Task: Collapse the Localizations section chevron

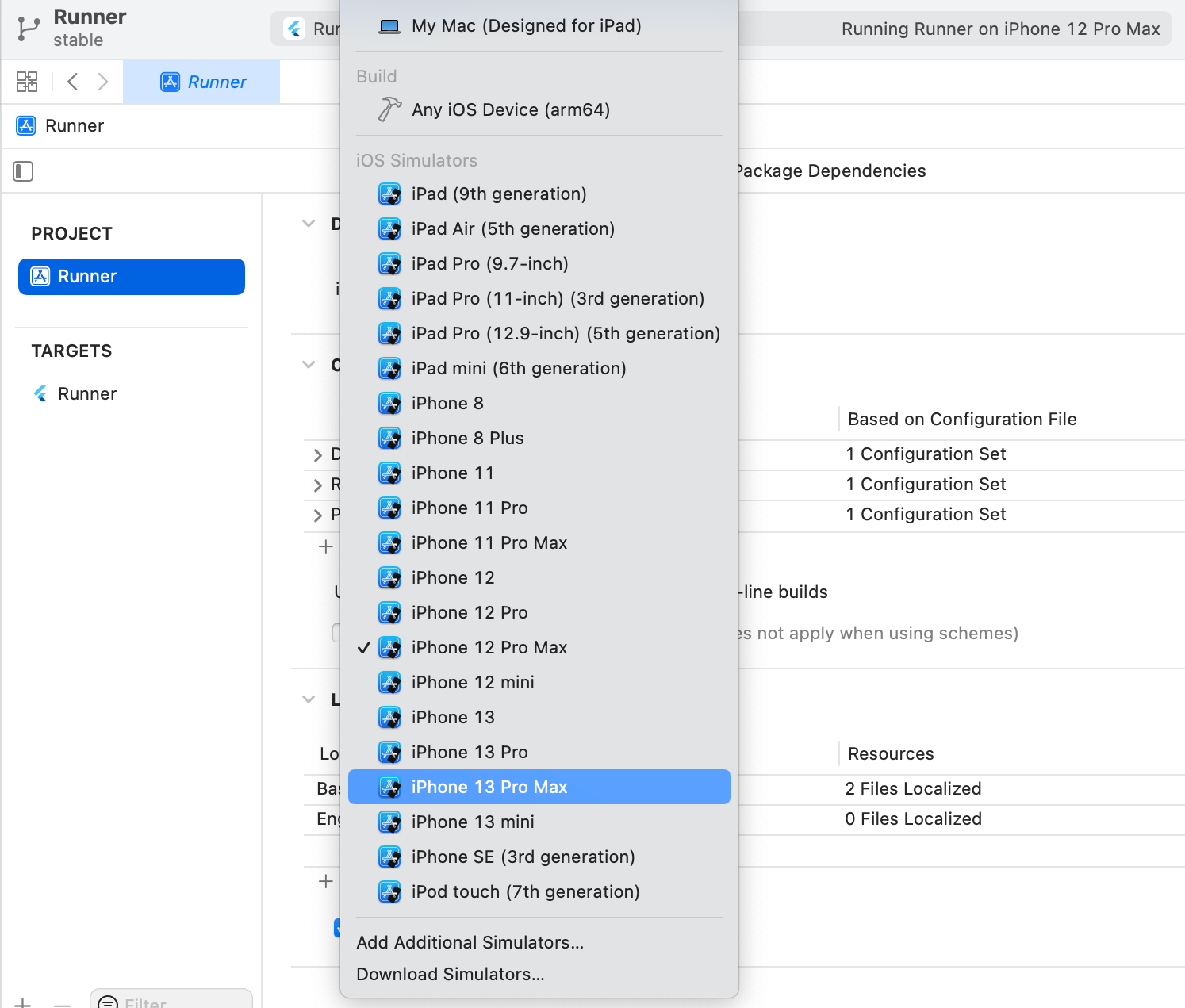Action: pyautogui.click(x=309, y=699)
